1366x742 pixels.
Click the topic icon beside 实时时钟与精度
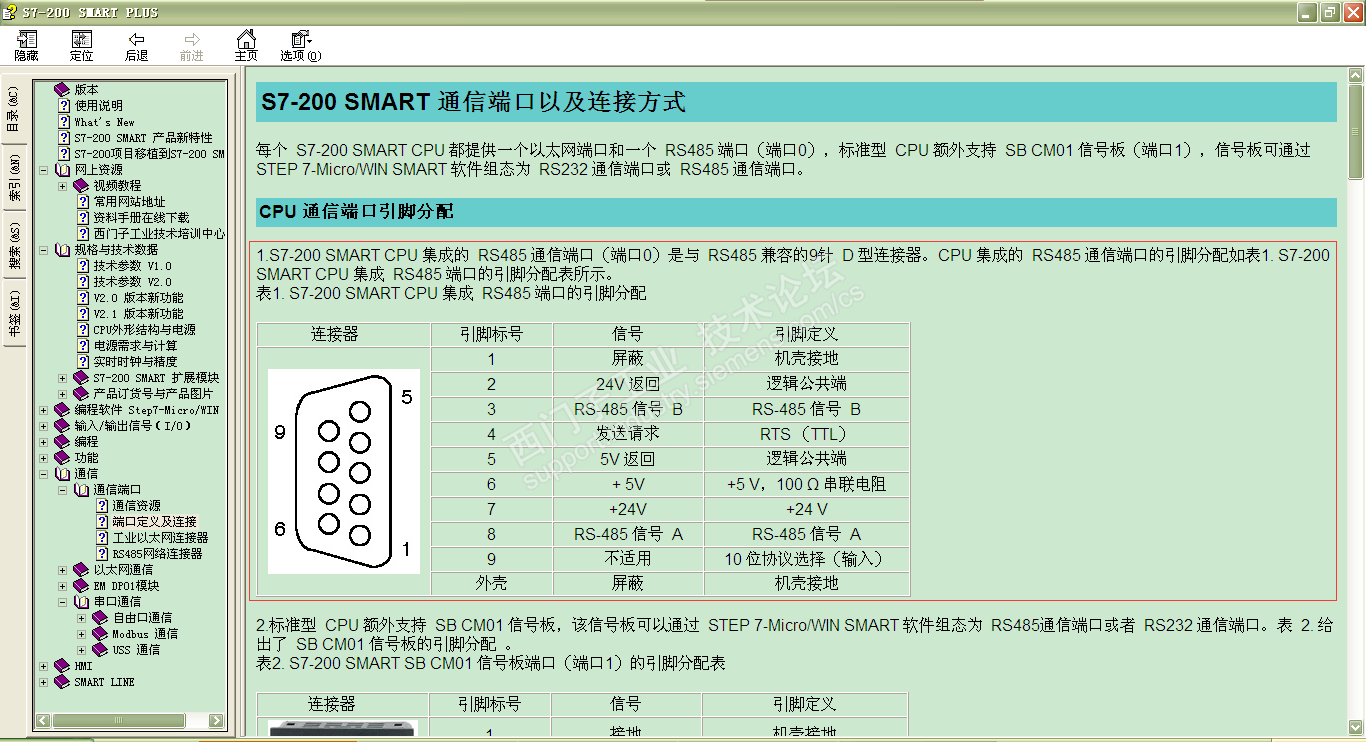point(84,361)
